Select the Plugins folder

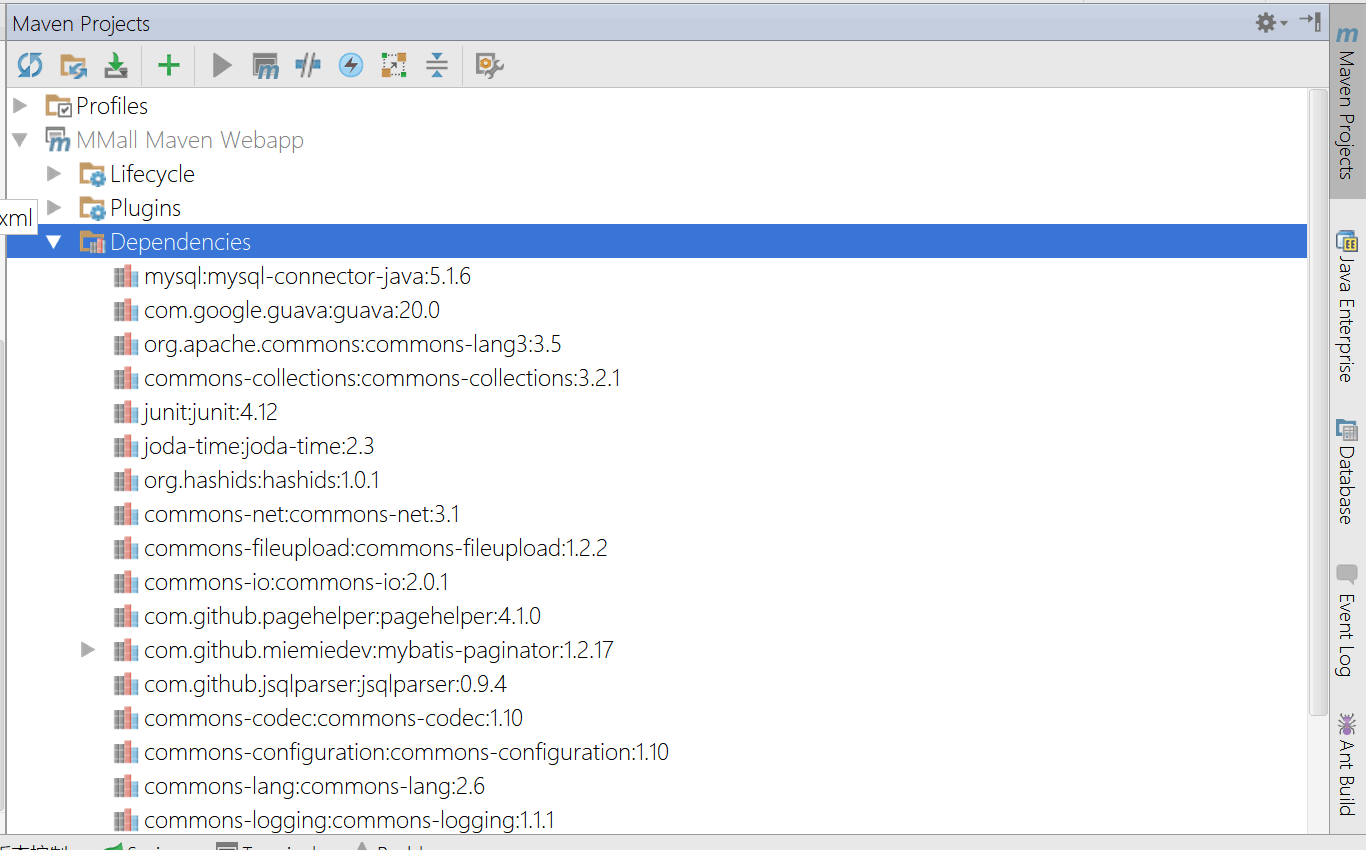click(146, 208)
